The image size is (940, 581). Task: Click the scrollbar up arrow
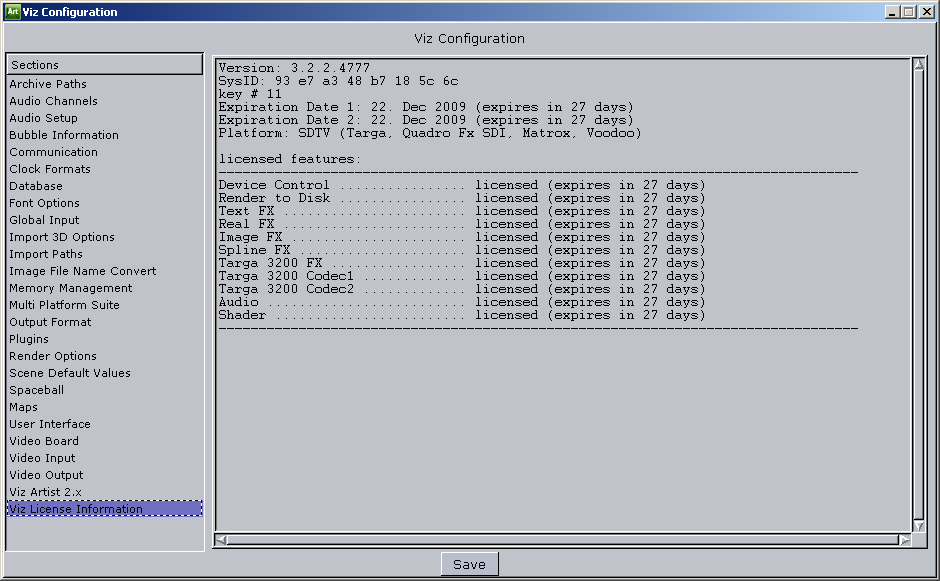click(919, 62)
